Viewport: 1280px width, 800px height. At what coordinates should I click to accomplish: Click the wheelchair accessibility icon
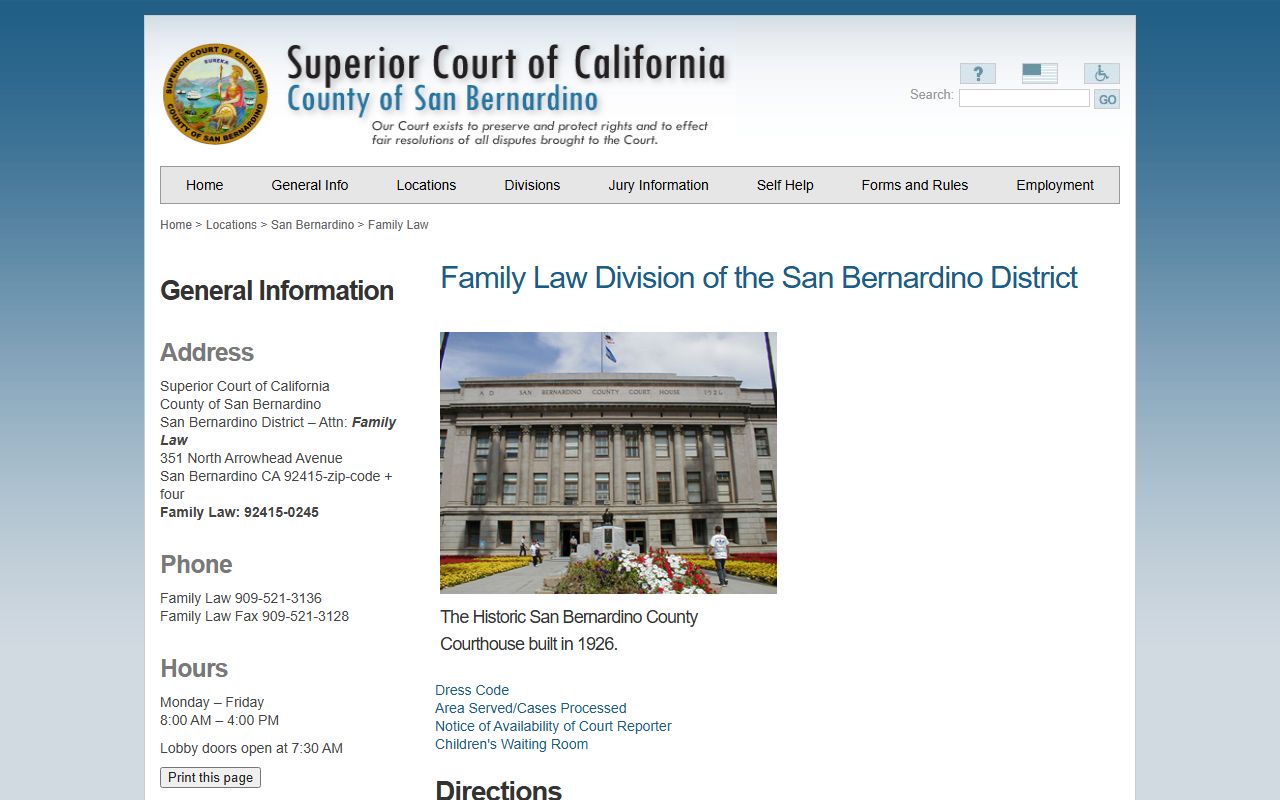pos(1101,73)
